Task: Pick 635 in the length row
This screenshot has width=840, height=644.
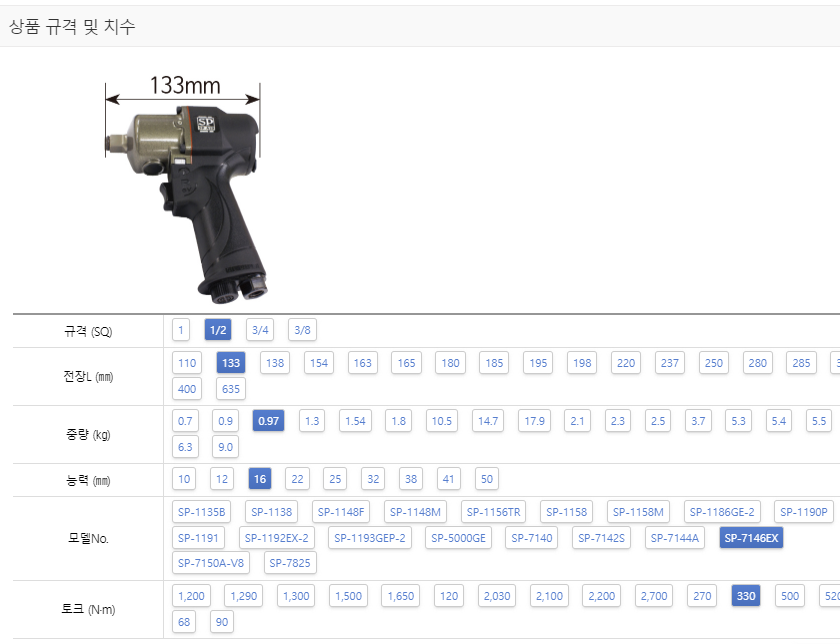Action: [231, 389]
